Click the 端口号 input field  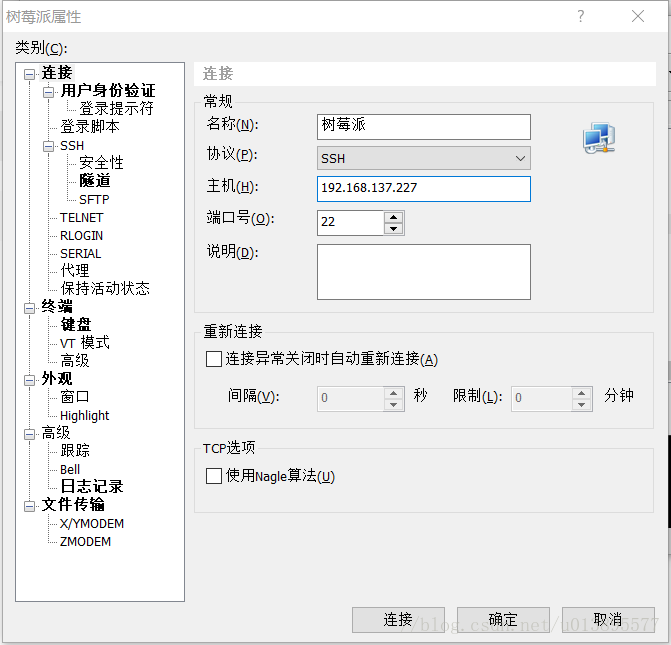[x=350, y=223]
